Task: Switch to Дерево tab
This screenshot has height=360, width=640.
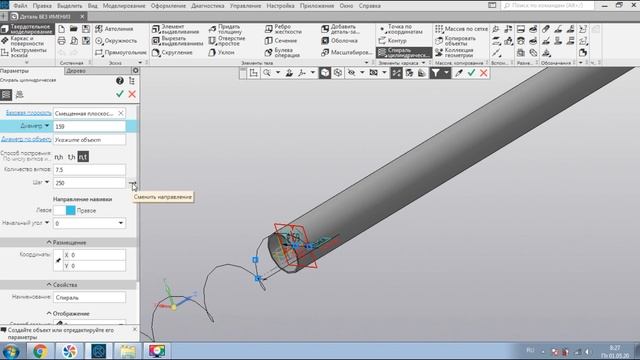Action: tap(76, 71)
